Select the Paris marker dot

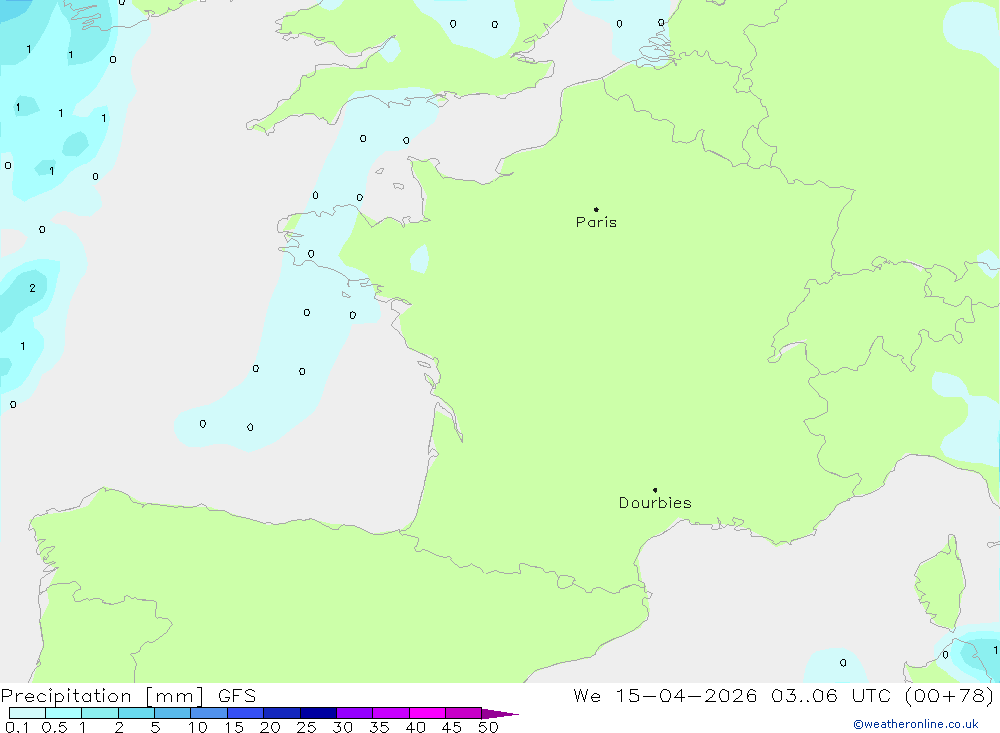pyautogui.click(x=596, y=209)
